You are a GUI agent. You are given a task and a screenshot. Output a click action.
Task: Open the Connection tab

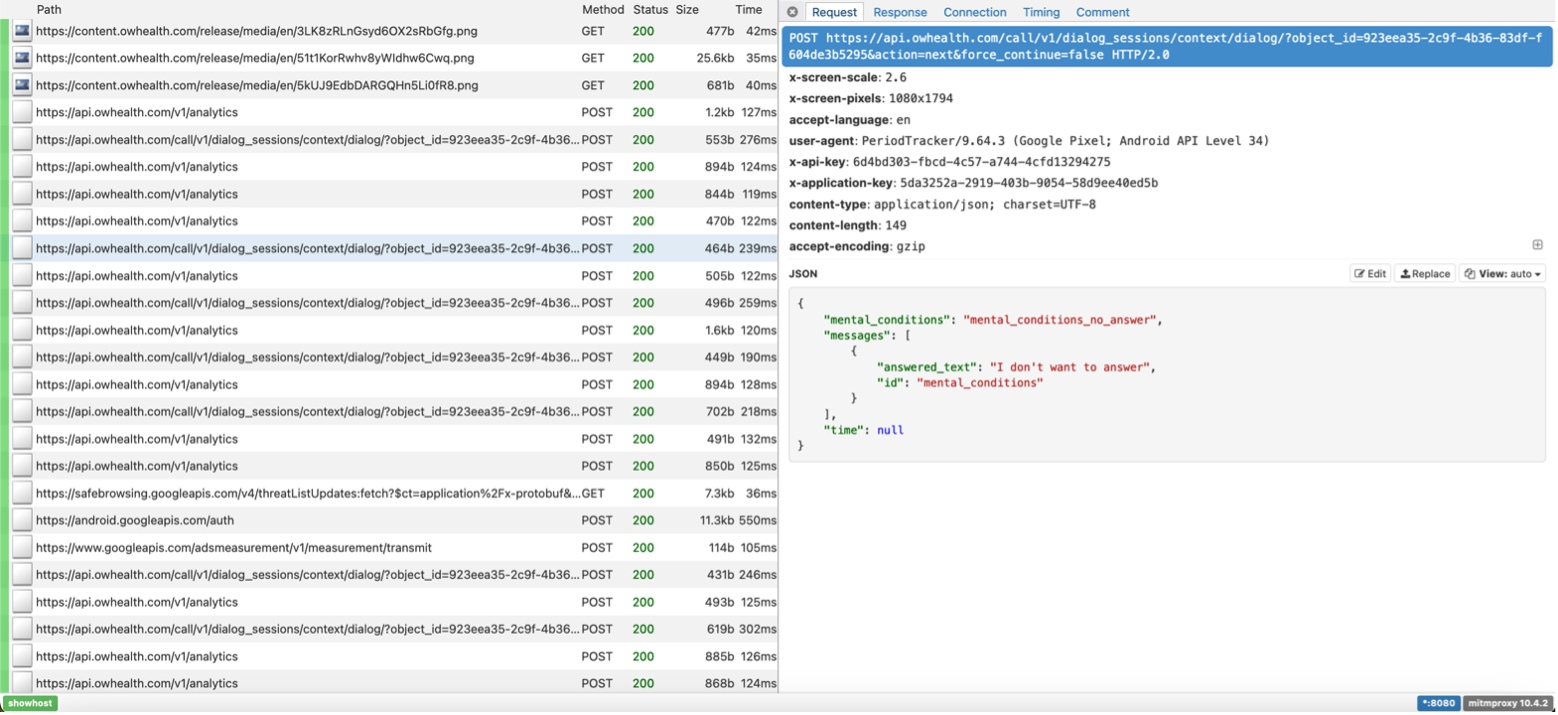(974, 12)
